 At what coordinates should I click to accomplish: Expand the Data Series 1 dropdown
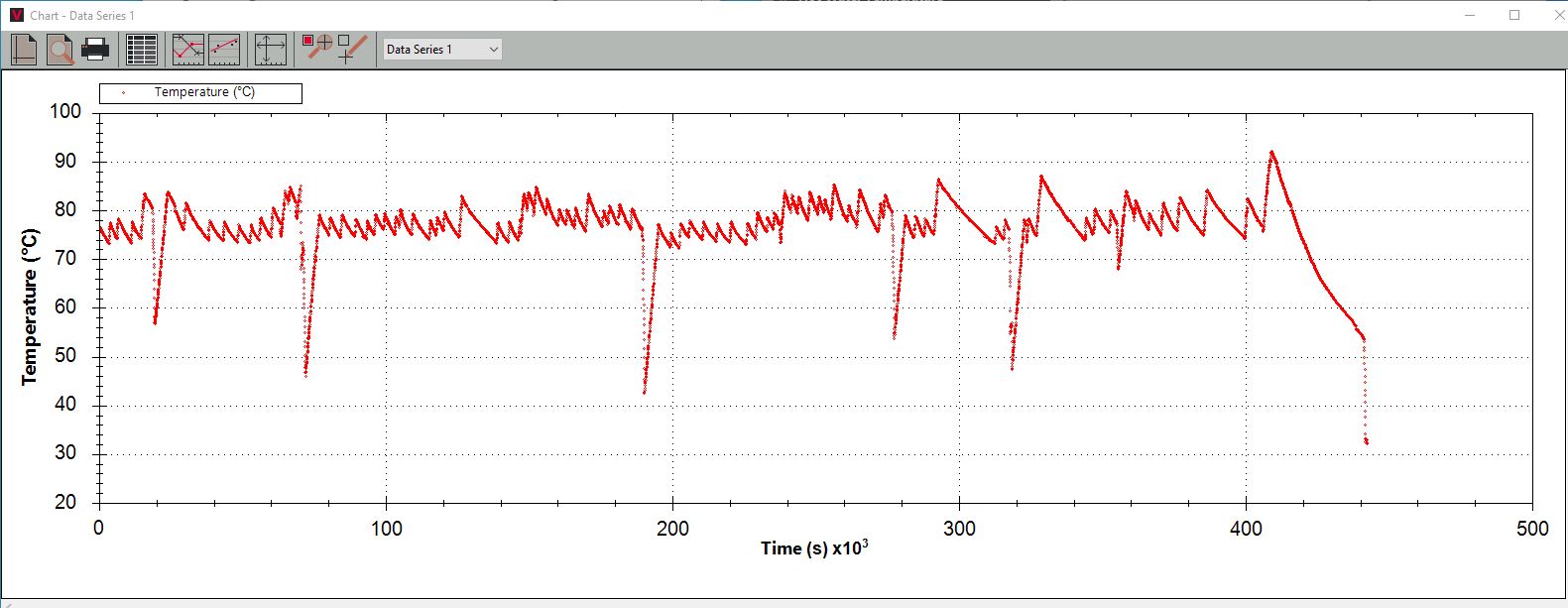coord(493,50)
